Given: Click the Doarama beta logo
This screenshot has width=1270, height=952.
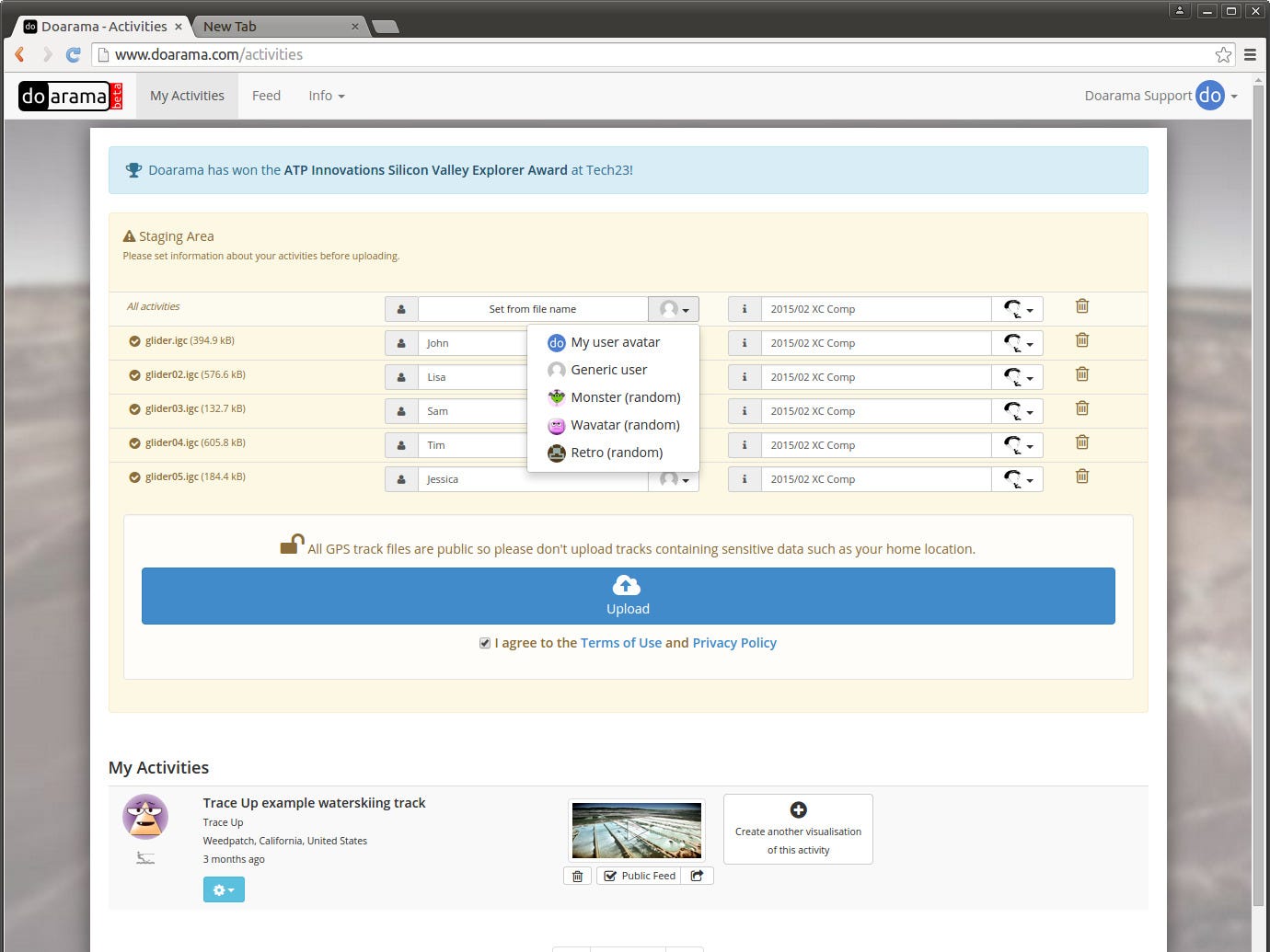Looking at the screenshot, I should click(x=71, y=96).
